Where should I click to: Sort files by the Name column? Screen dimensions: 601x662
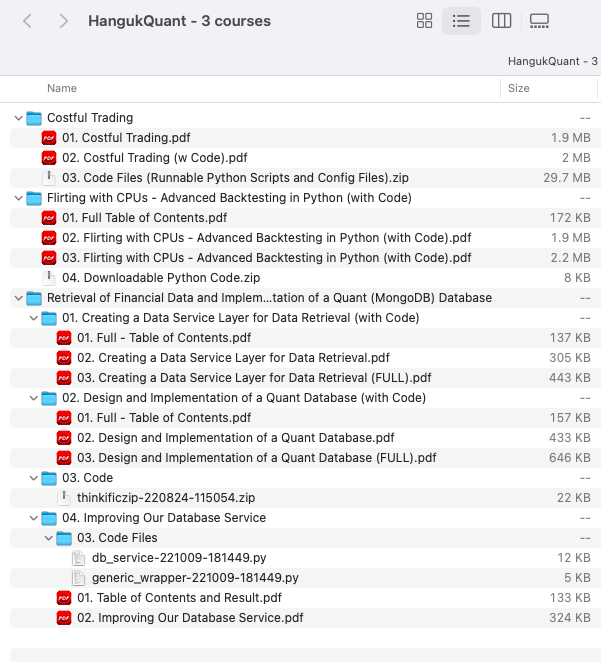(x=62, y=88)
